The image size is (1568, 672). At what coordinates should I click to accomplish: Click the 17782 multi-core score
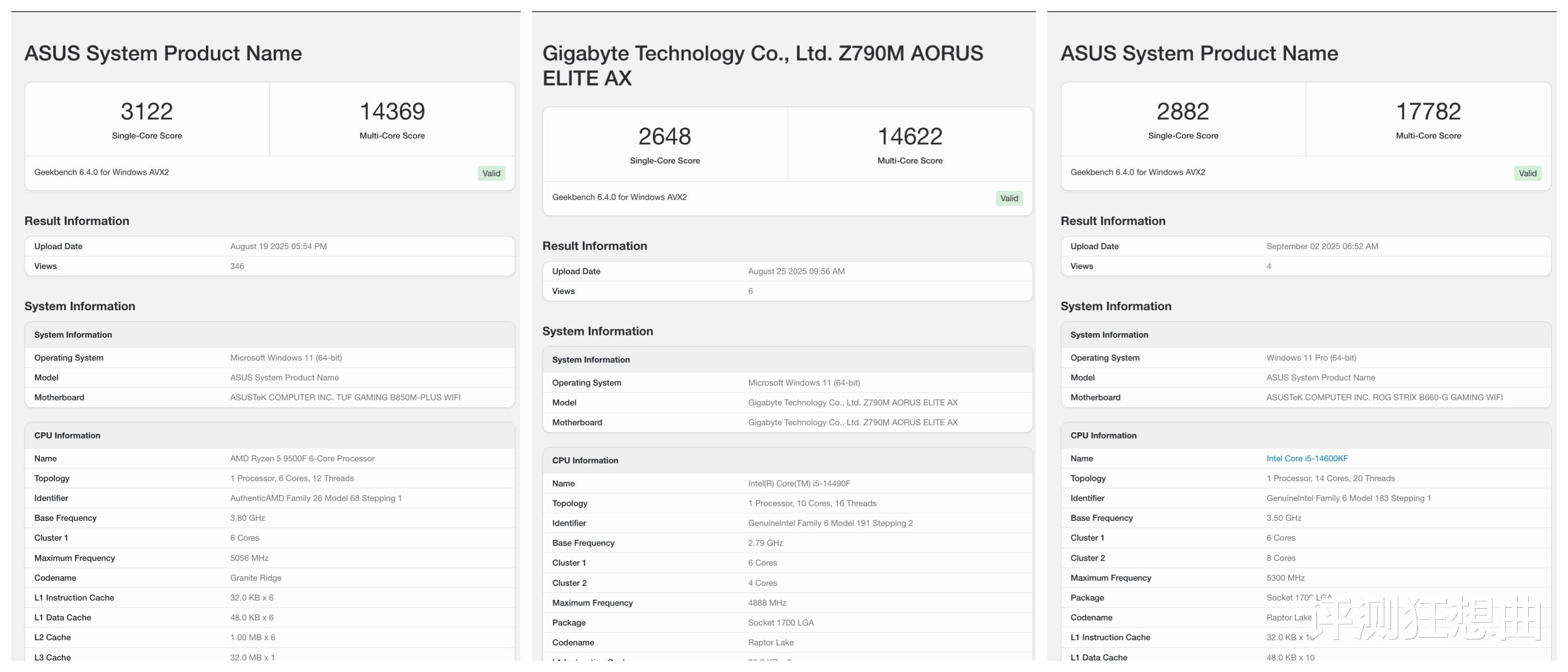(1428, 111)
